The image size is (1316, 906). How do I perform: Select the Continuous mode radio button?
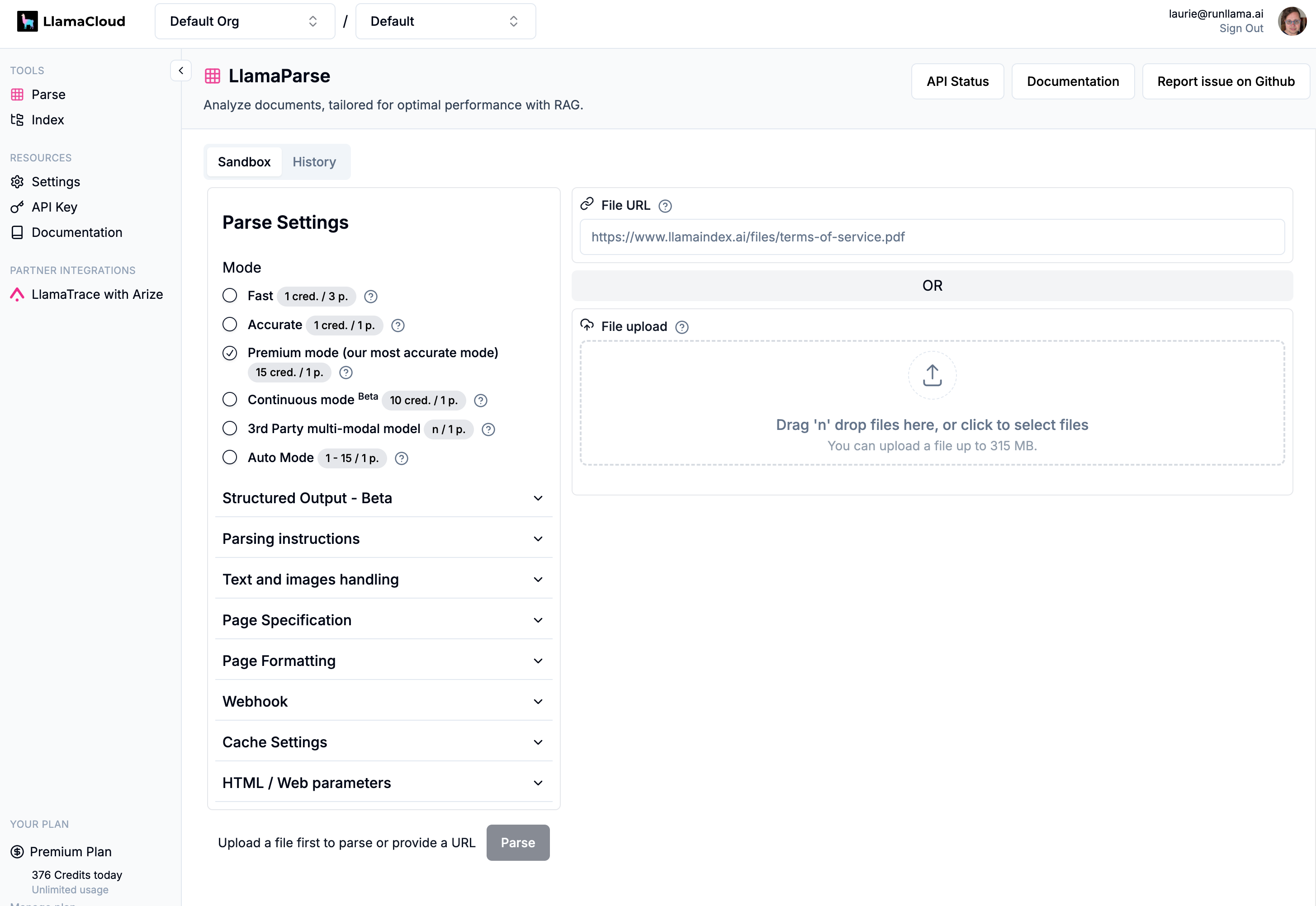229,400
